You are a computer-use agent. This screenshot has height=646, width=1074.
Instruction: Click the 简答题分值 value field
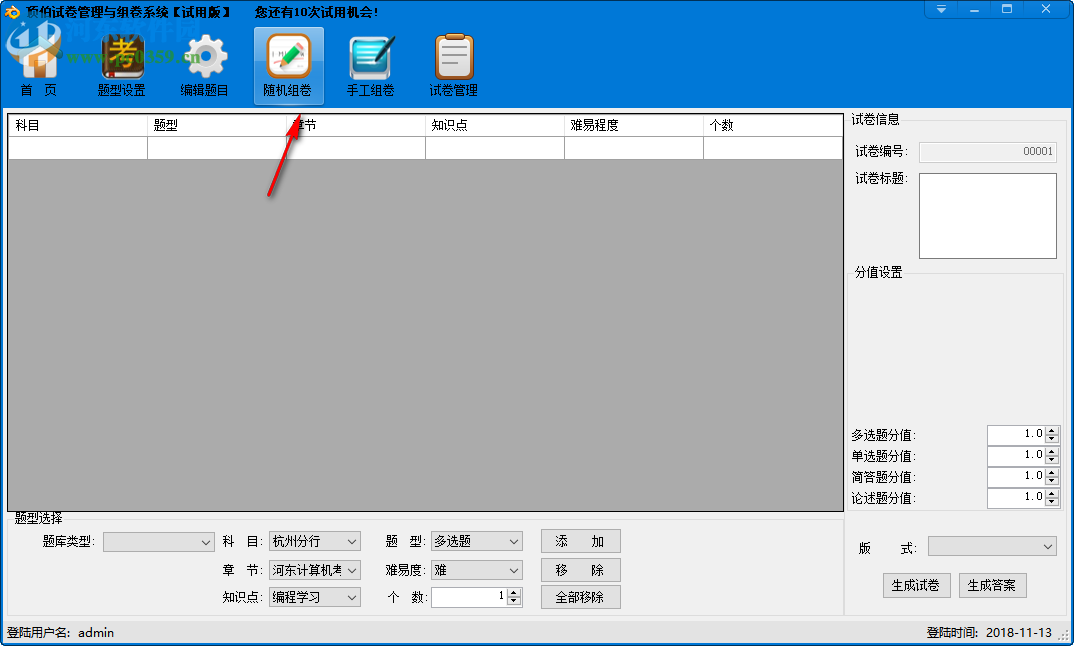1016,477
